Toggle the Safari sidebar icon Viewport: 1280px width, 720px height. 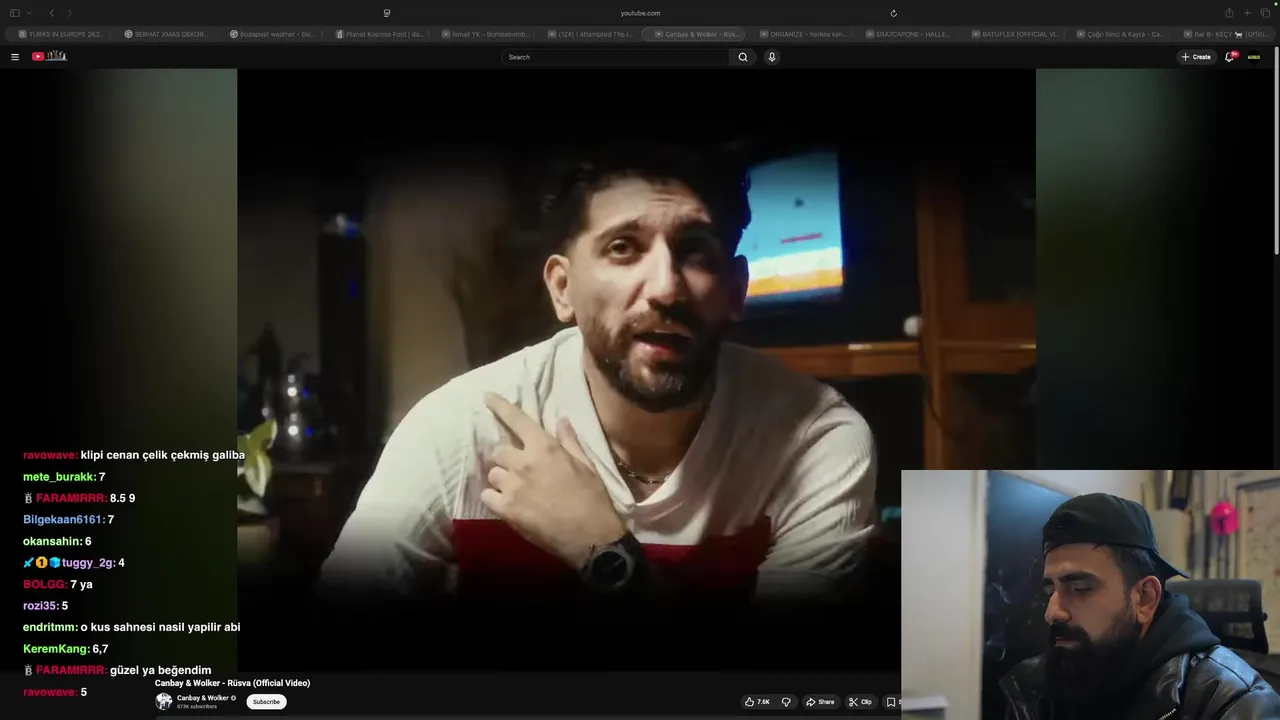(15, 13)
